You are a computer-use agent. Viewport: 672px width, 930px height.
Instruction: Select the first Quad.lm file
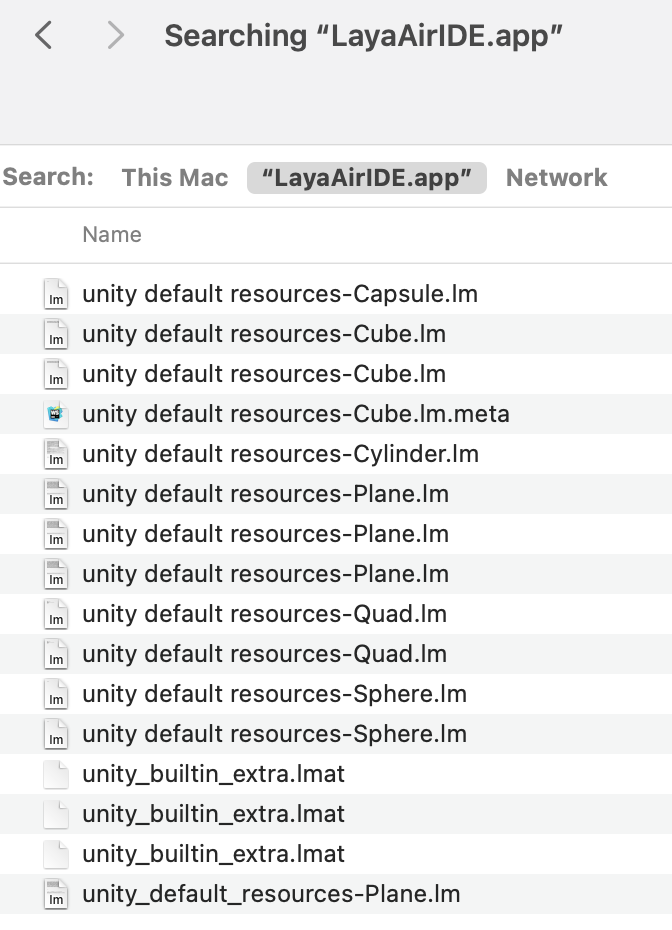[264, 614]
